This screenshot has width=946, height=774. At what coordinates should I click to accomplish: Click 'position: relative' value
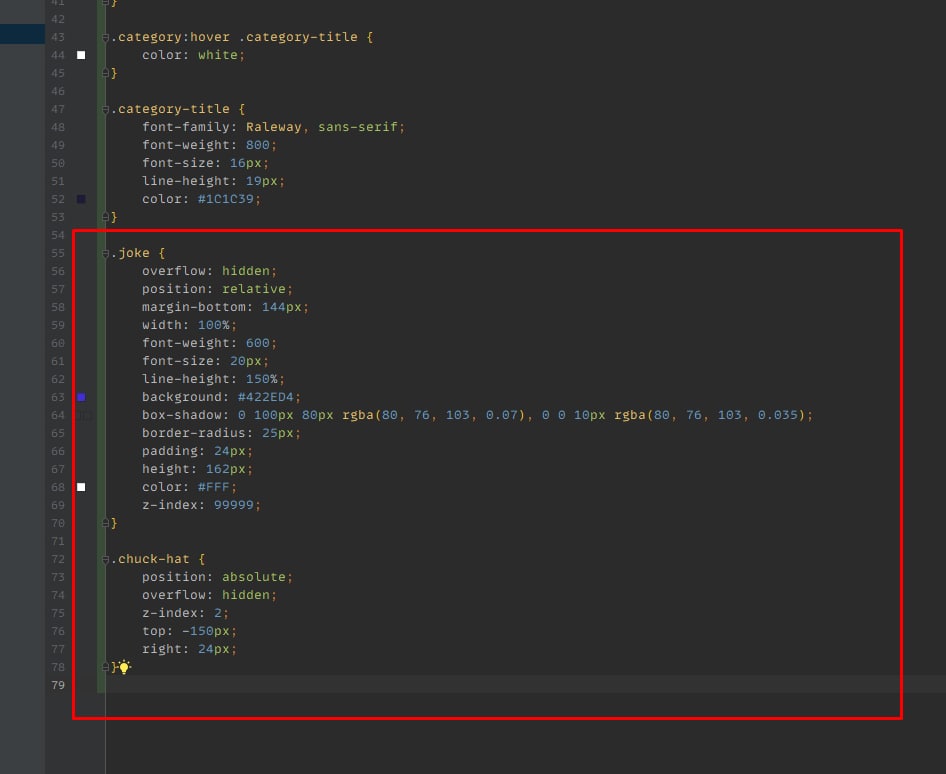coord(254,289)
